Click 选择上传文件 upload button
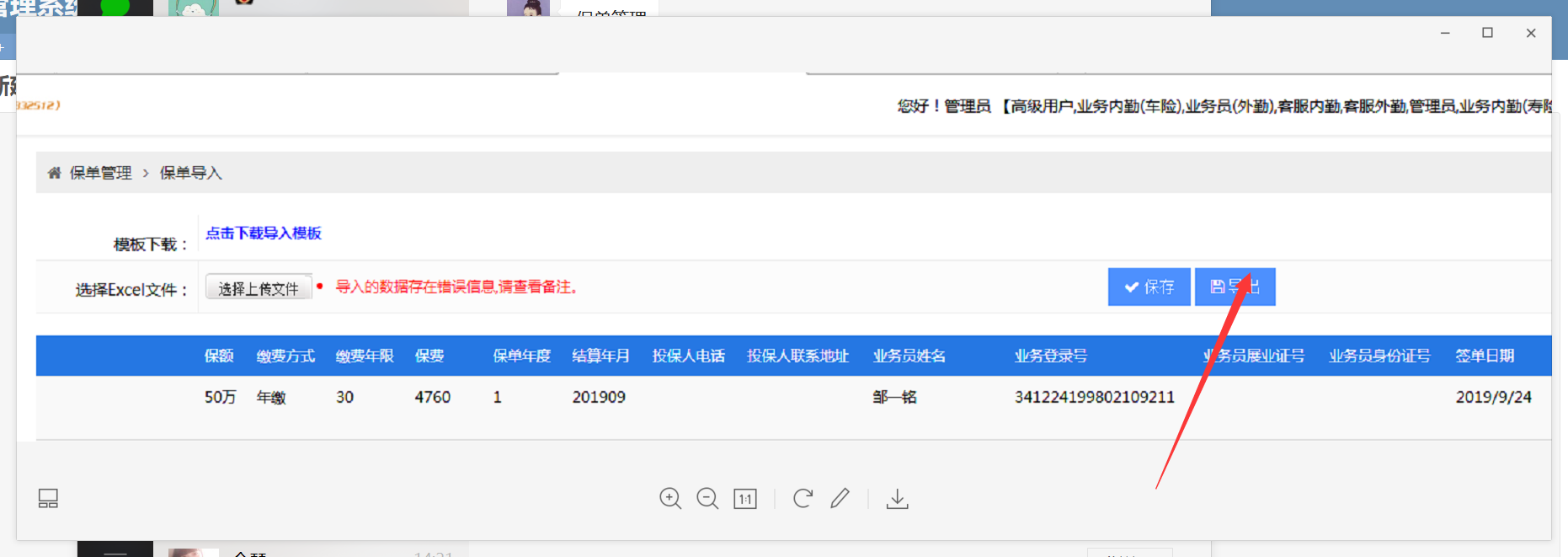 click(x=259, y=288)
